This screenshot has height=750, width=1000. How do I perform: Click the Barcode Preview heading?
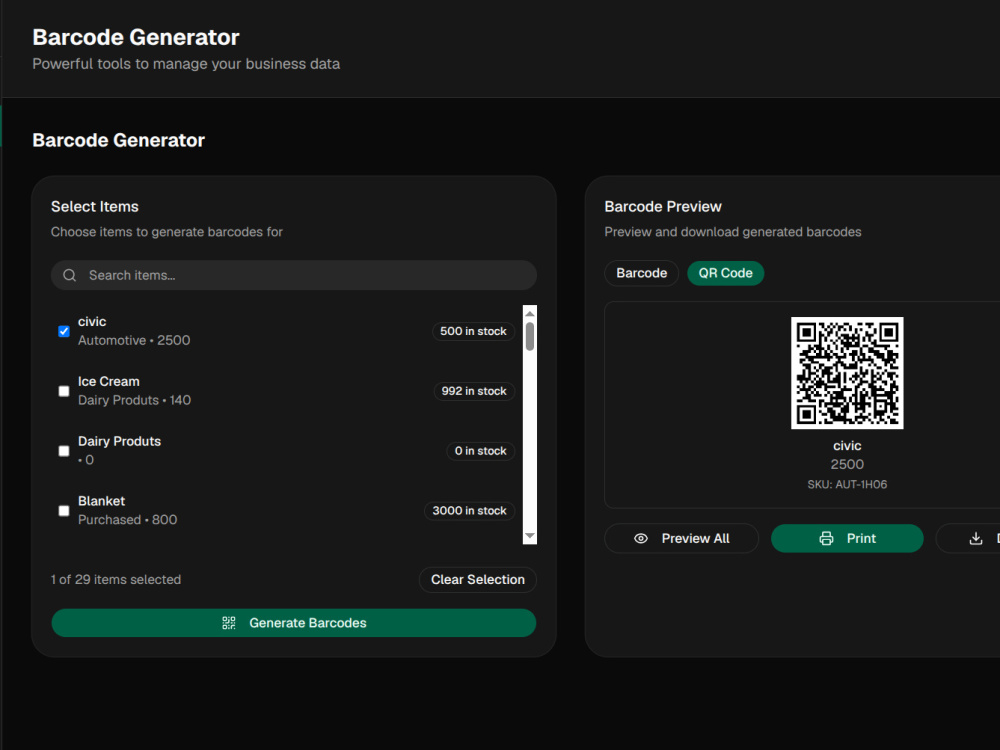[663, 207]
